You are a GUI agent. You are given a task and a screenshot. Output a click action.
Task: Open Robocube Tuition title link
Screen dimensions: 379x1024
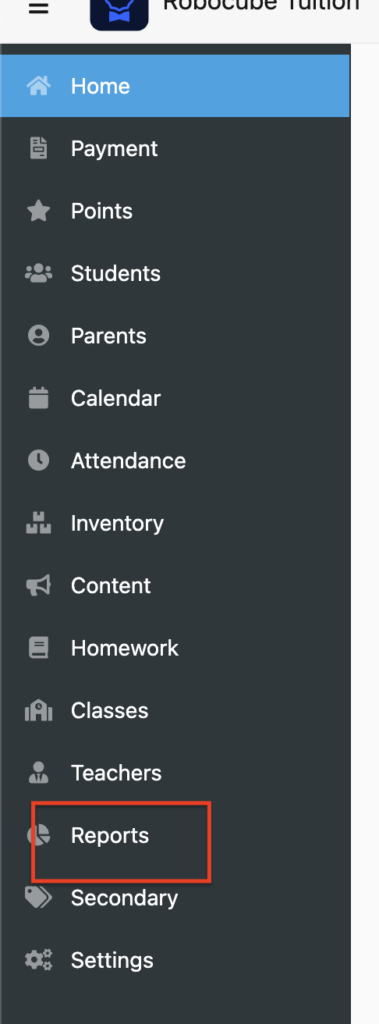tap(261, 7)
